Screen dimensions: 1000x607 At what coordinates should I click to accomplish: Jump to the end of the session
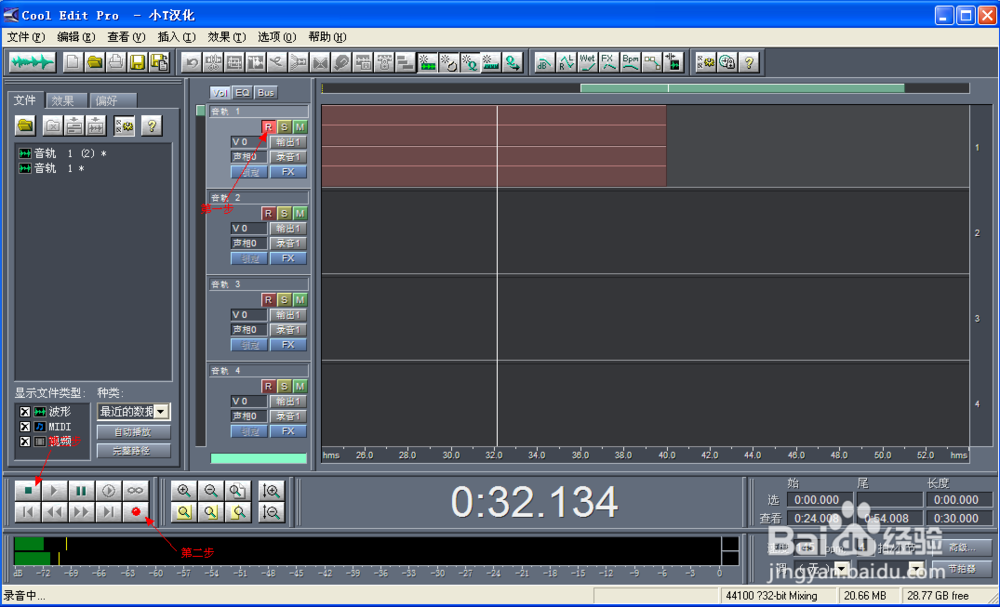(x=108, y=511)
